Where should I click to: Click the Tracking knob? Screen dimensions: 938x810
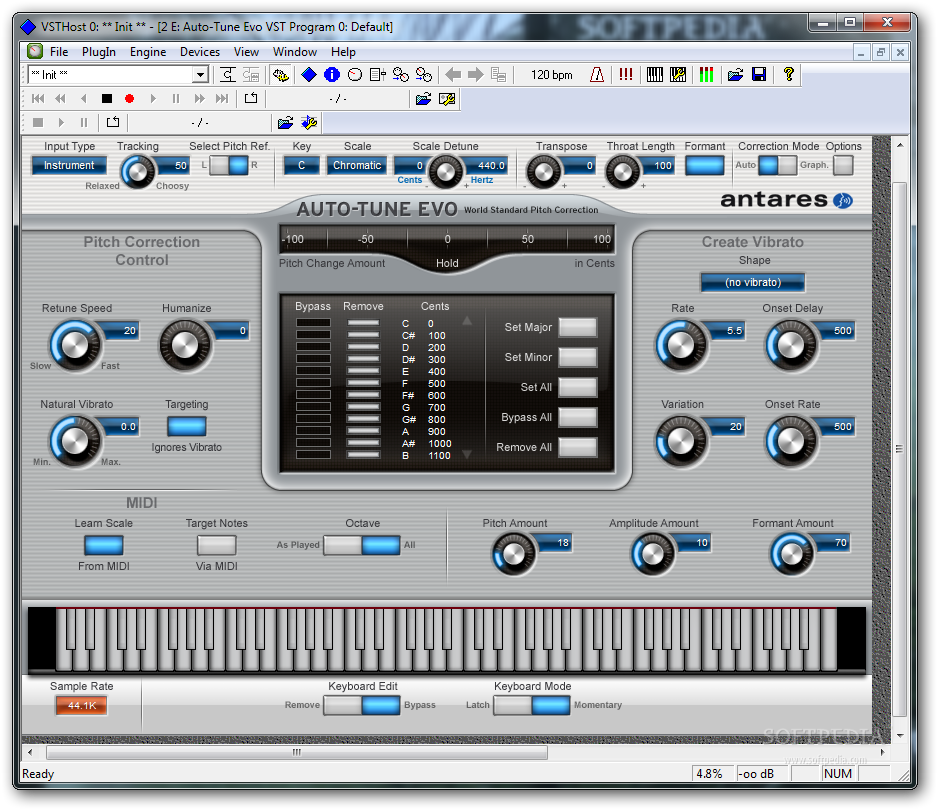[x=138, y=172]
